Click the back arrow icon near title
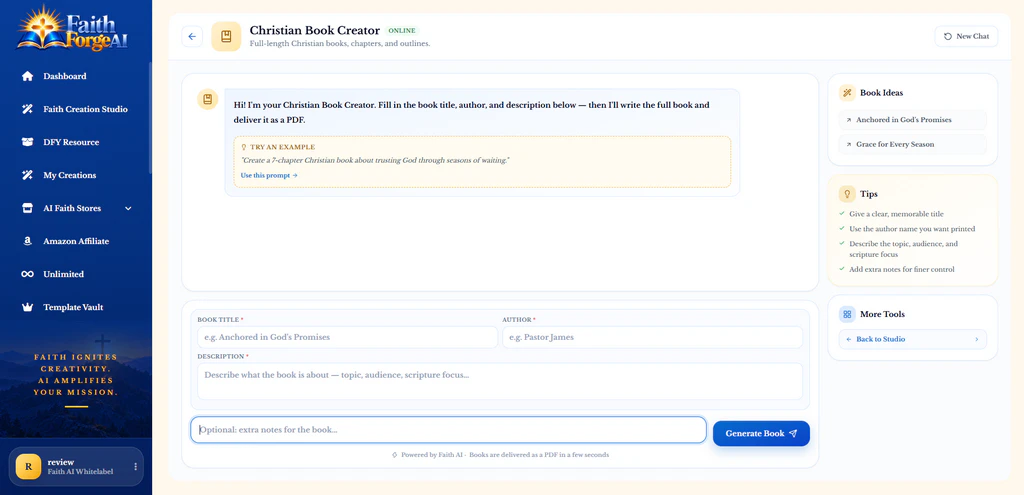The width and height of the screenshot is (1024, 495). 192,37
